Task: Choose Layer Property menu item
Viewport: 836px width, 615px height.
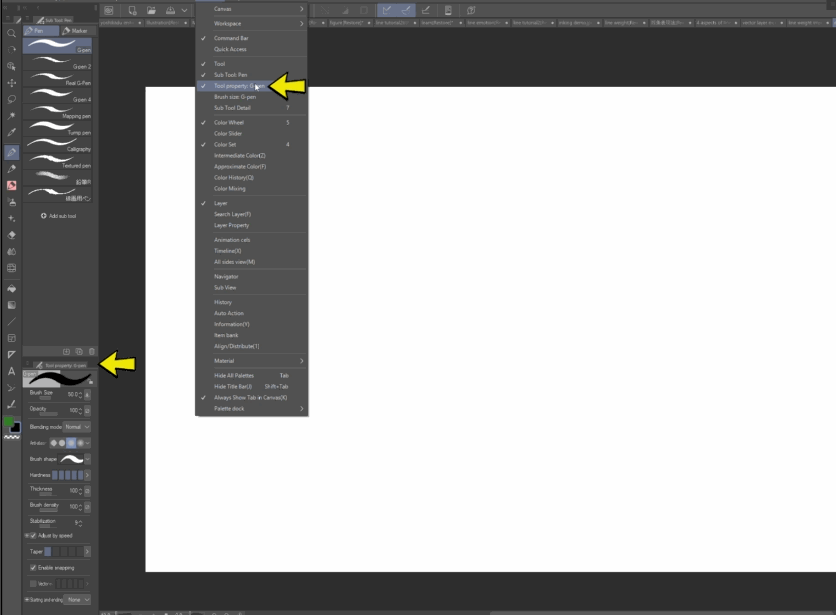Action: 252,225
